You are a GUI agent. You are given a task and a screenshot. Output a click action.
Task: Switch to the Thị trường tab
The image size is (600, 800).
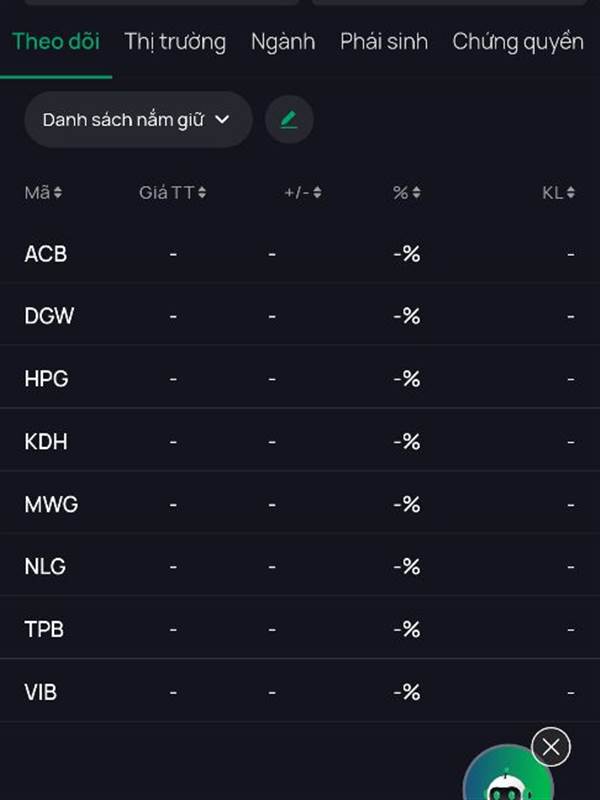pos(175,42)
